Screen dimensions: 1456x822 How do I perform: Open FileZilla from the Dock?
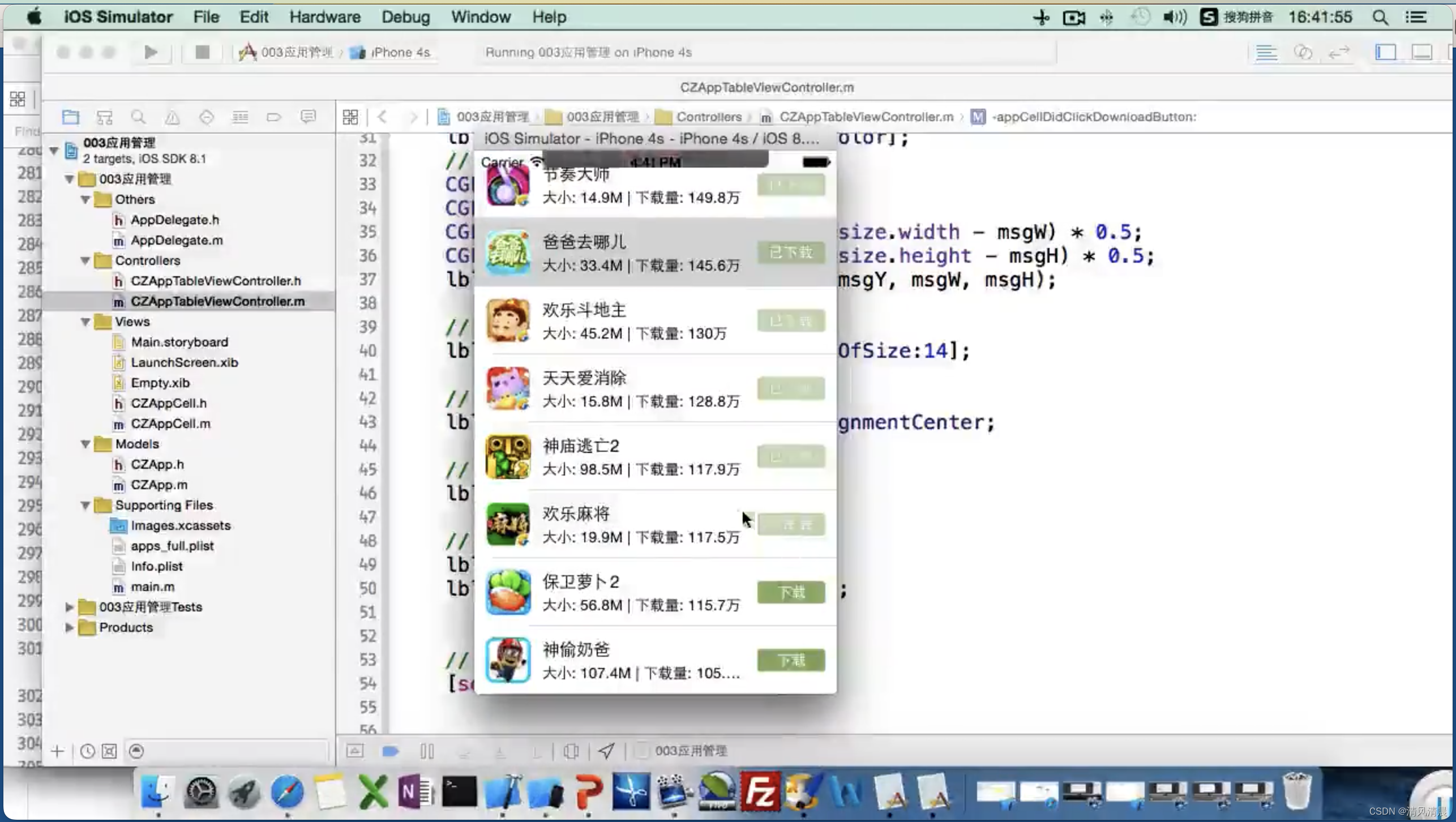click(x=760, y=792)
